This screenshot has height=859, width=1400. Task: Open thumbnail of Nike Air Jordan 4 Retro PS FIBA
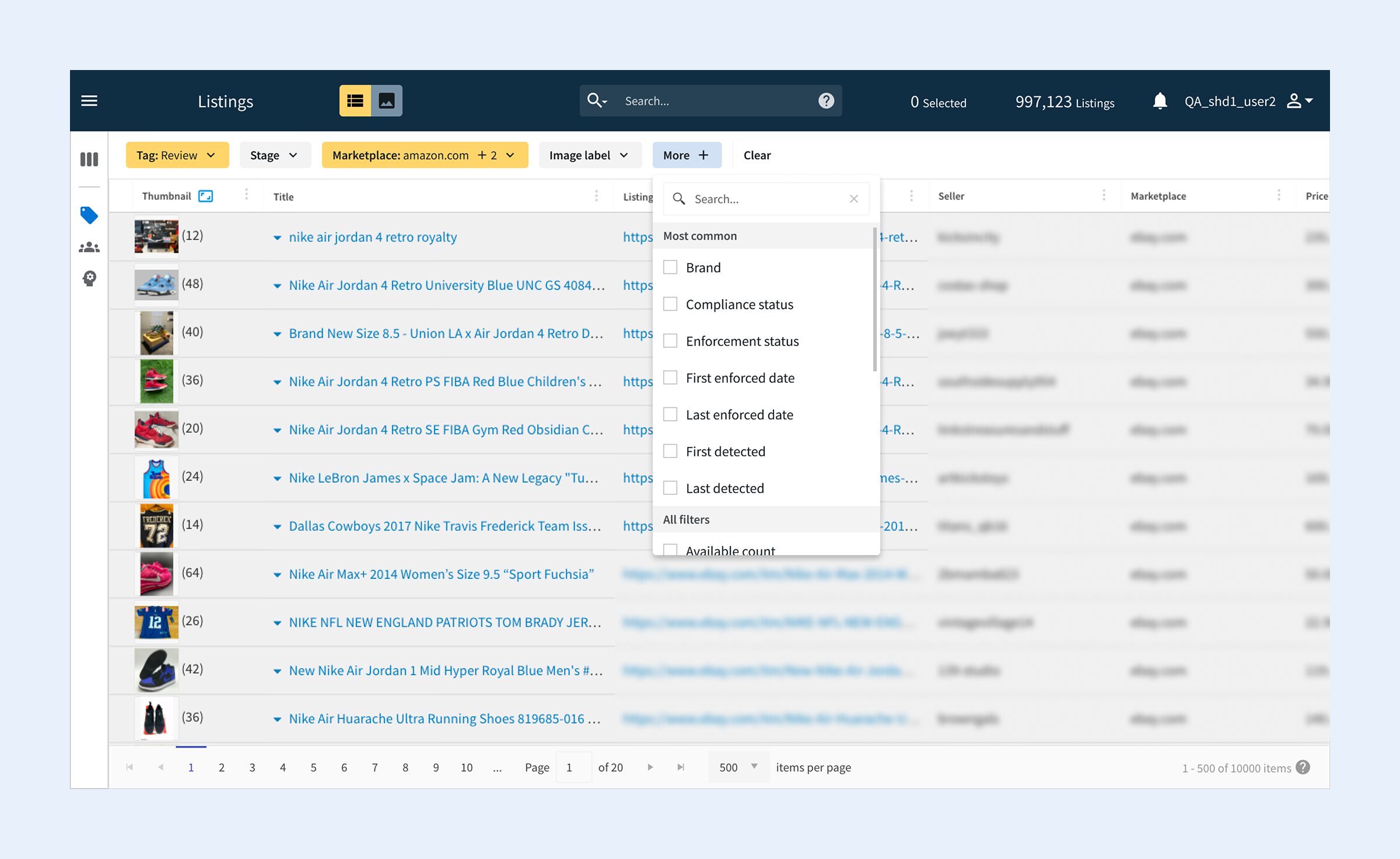tap(156, 381)
